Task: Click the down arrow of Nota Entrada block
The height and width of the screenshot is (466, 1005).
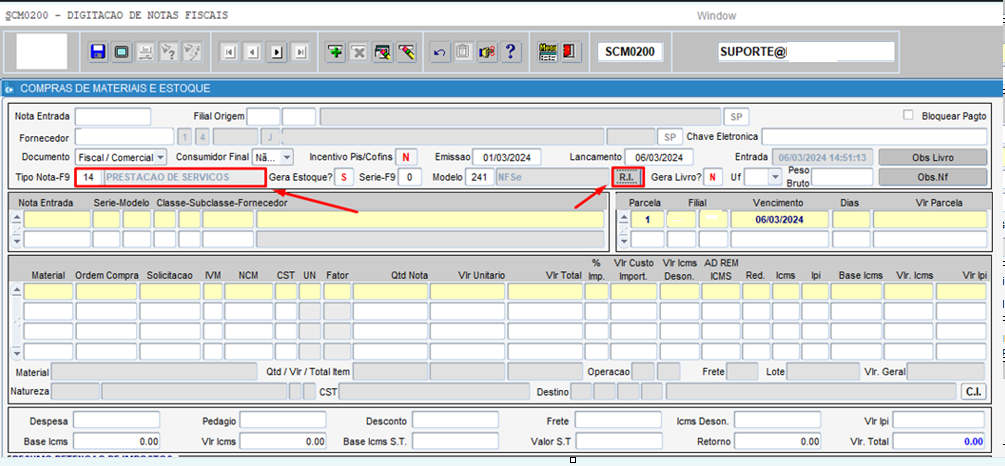Action: (17, 241)
